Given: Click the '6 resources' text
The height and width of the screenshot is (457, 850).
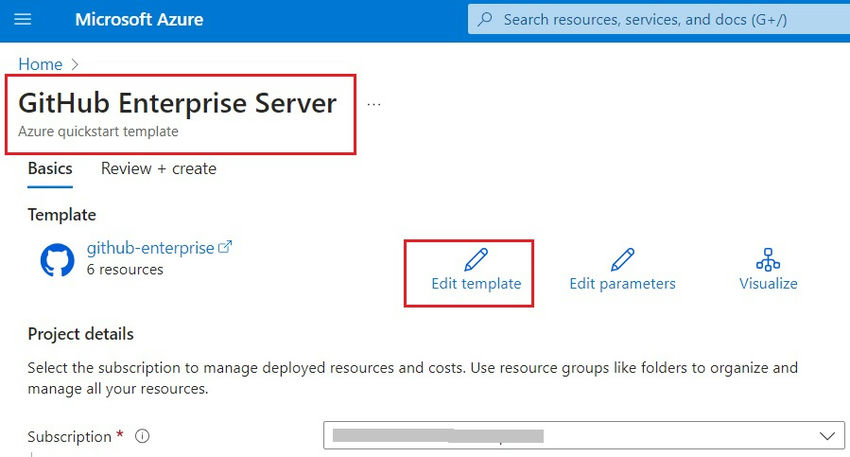Looking at the screenshot, I should [125, 269].
